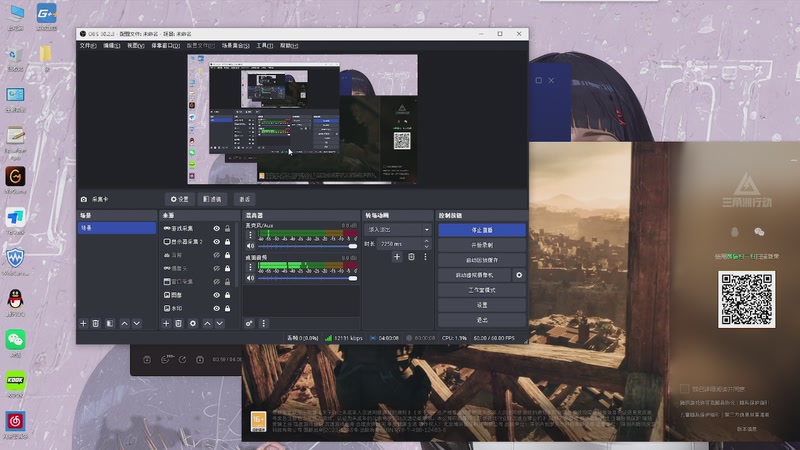The image size is (800, 450).
Task: Move scene down arrow in Scenes panel
Action: coord(137,323)
